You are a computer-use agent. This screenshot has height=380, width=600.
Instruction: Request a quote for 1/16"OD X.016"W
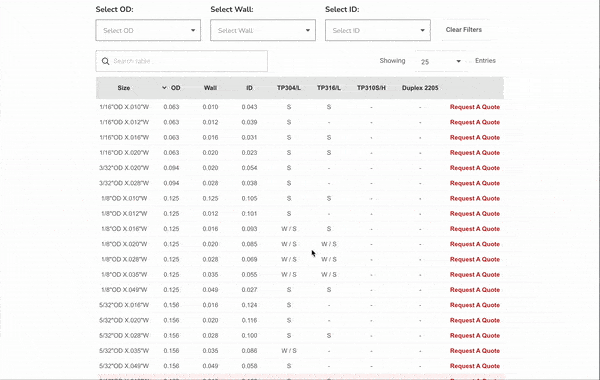(474, 137)
